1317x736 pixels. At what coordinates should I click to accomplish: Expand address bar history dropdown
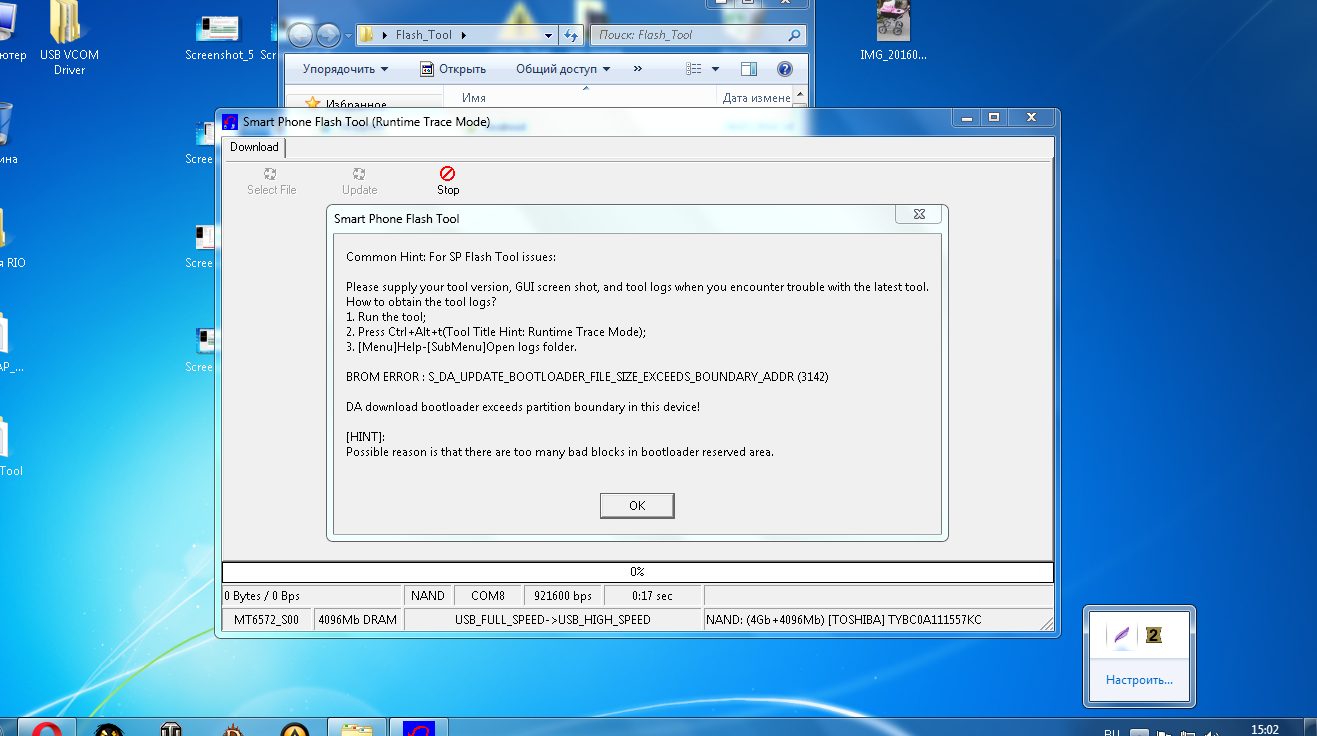(x=548, y=35)
